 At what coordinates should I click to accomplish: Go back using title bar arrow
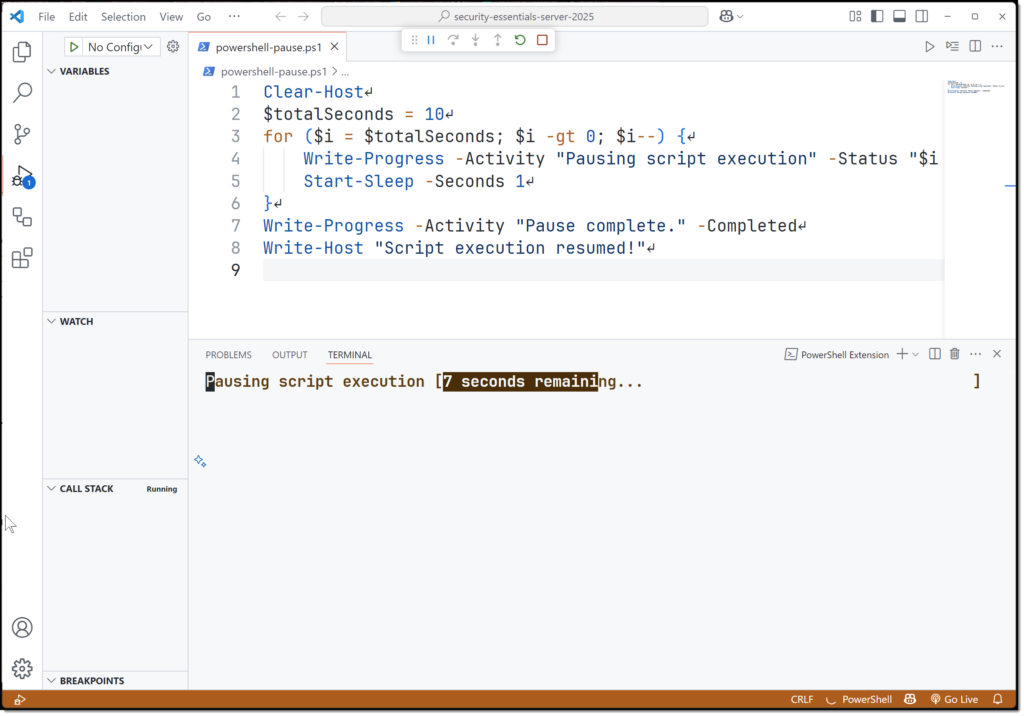281,16
